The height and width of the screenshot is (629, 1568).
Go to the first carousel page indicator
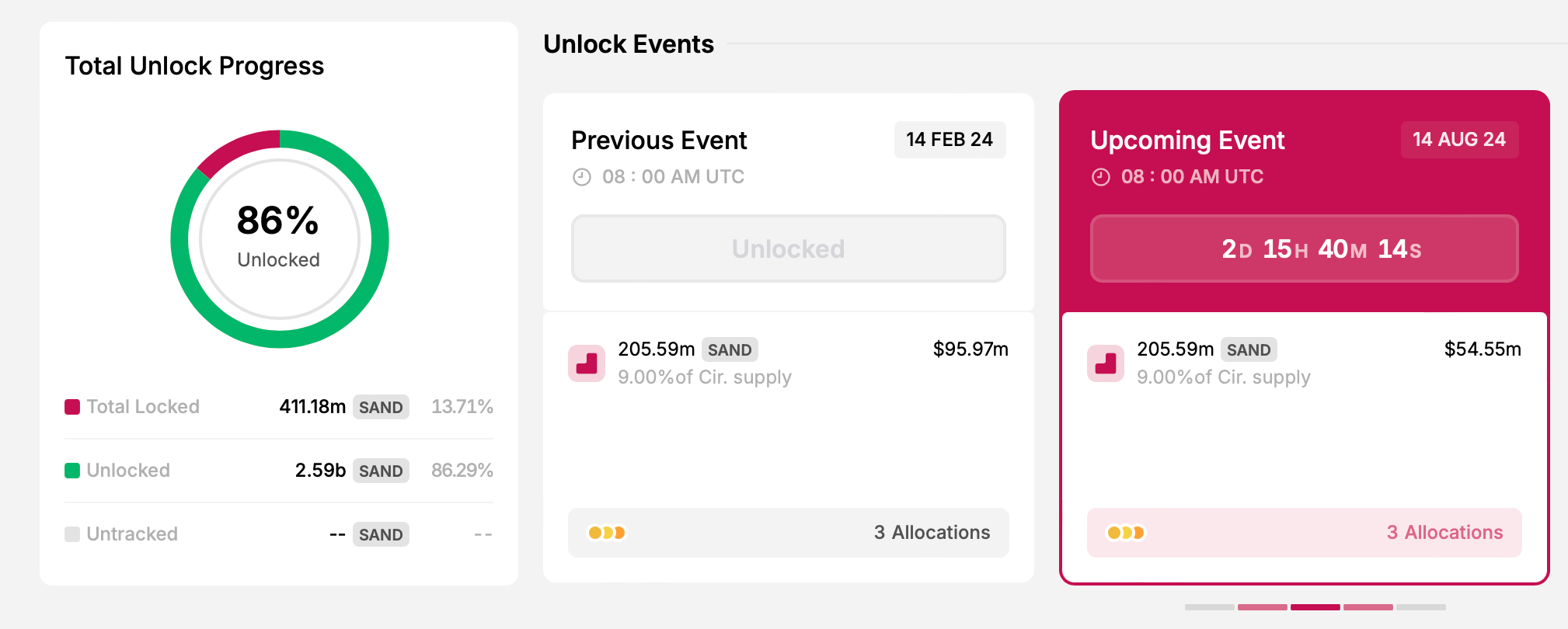pos(1209,607)
